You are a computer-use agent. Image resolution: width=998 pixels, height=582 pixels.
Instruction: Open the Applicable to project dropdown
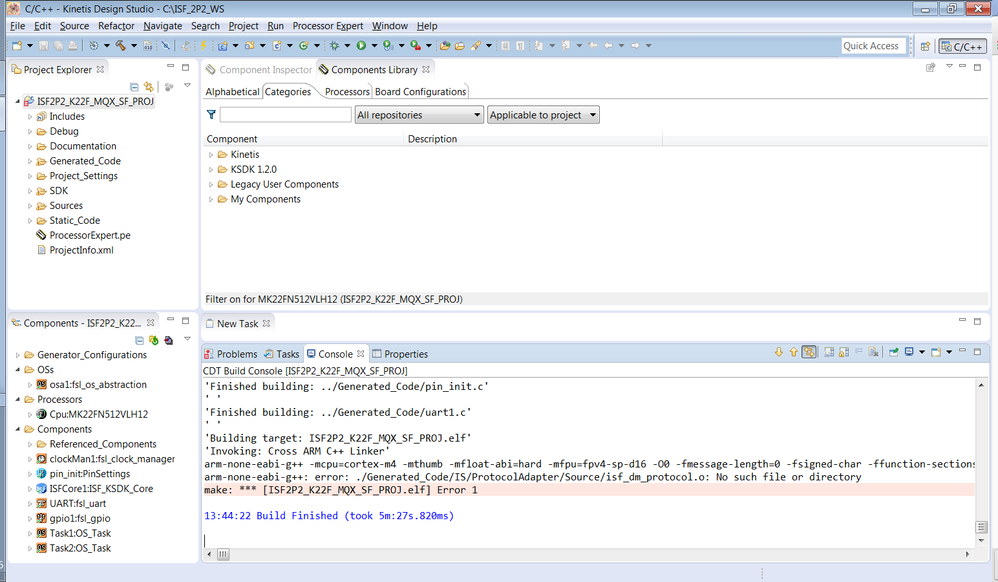544,115
